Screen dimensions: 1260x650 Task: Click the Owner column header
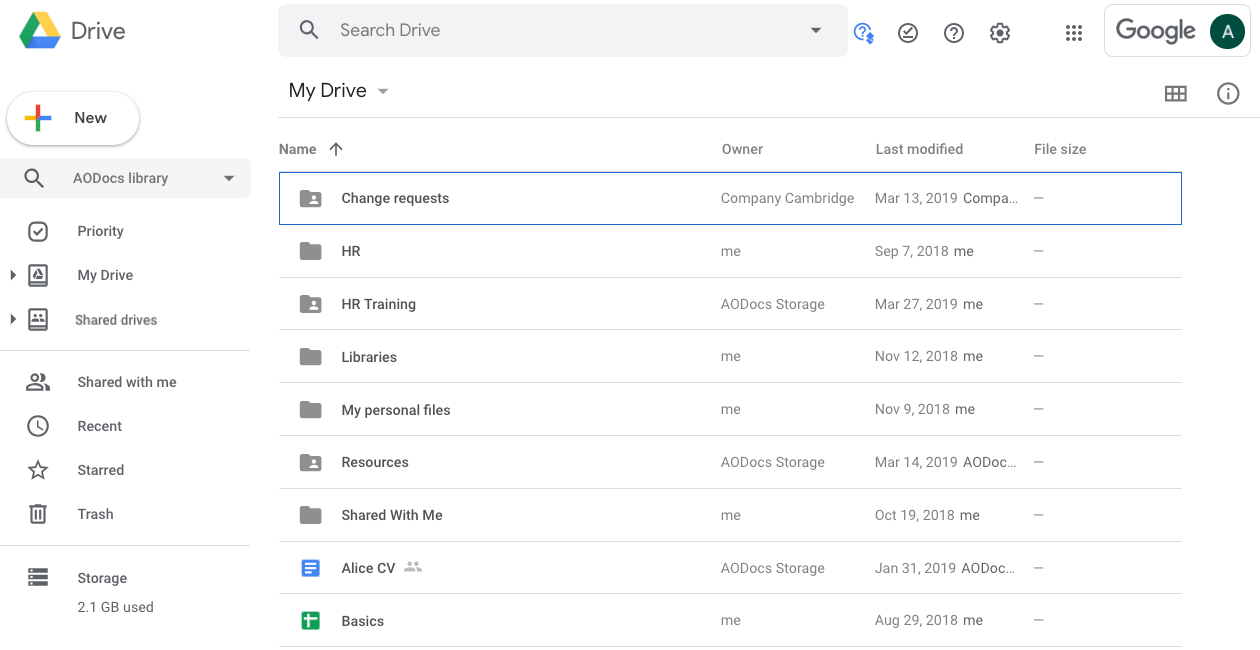pos(742,149)
